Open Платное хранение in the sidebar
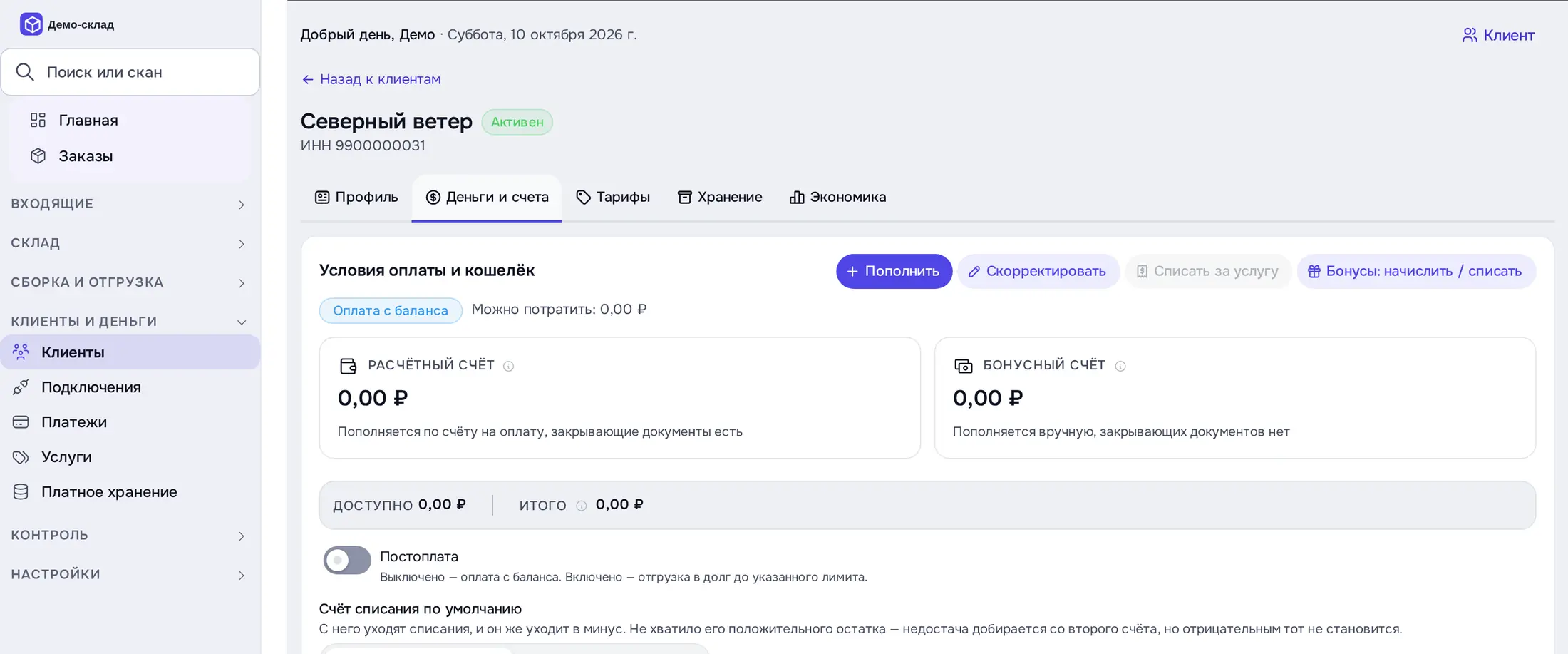 click(x=130, y=491)
